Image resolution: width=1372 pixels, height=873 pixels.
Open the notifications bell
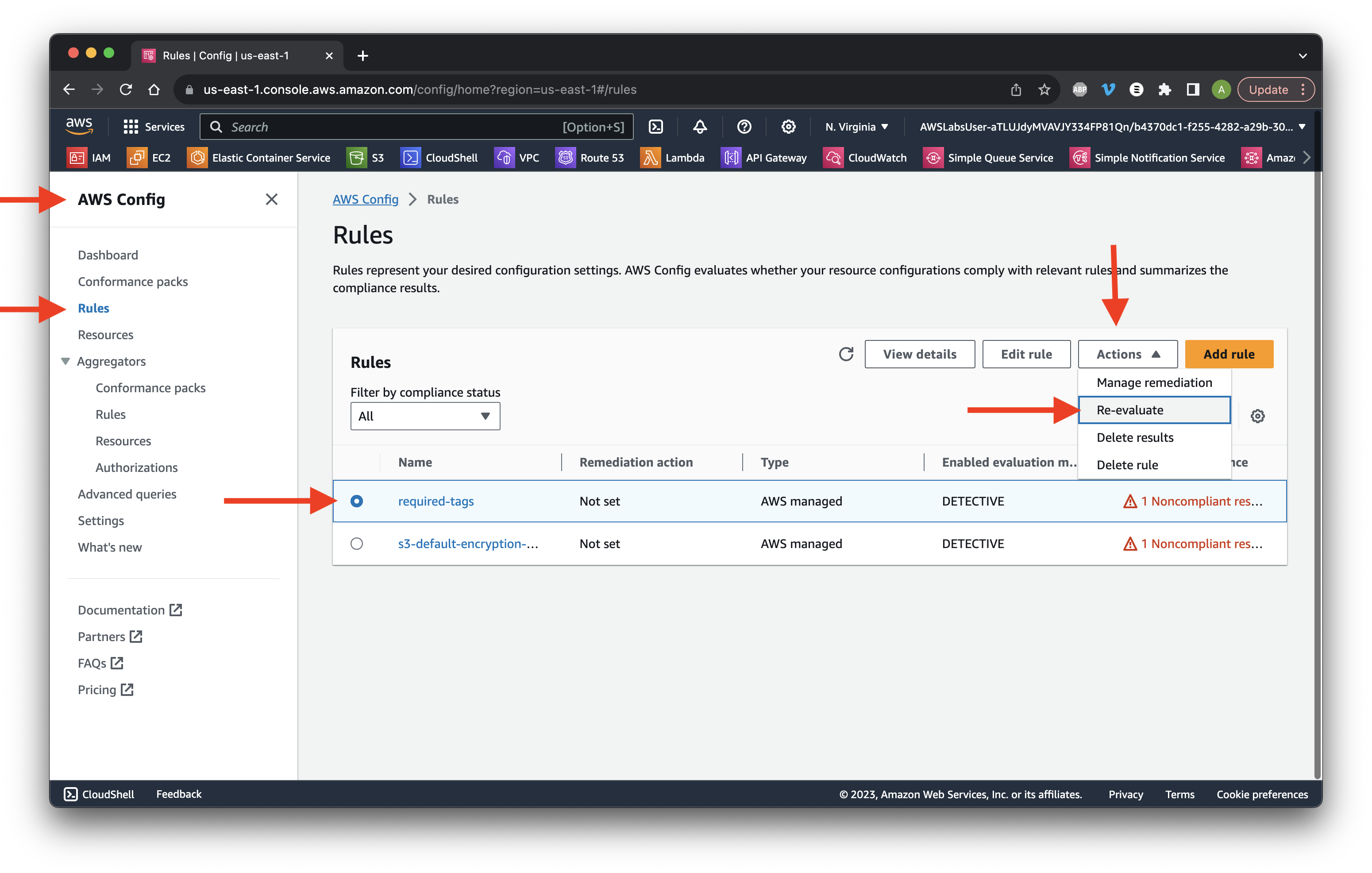700,127
